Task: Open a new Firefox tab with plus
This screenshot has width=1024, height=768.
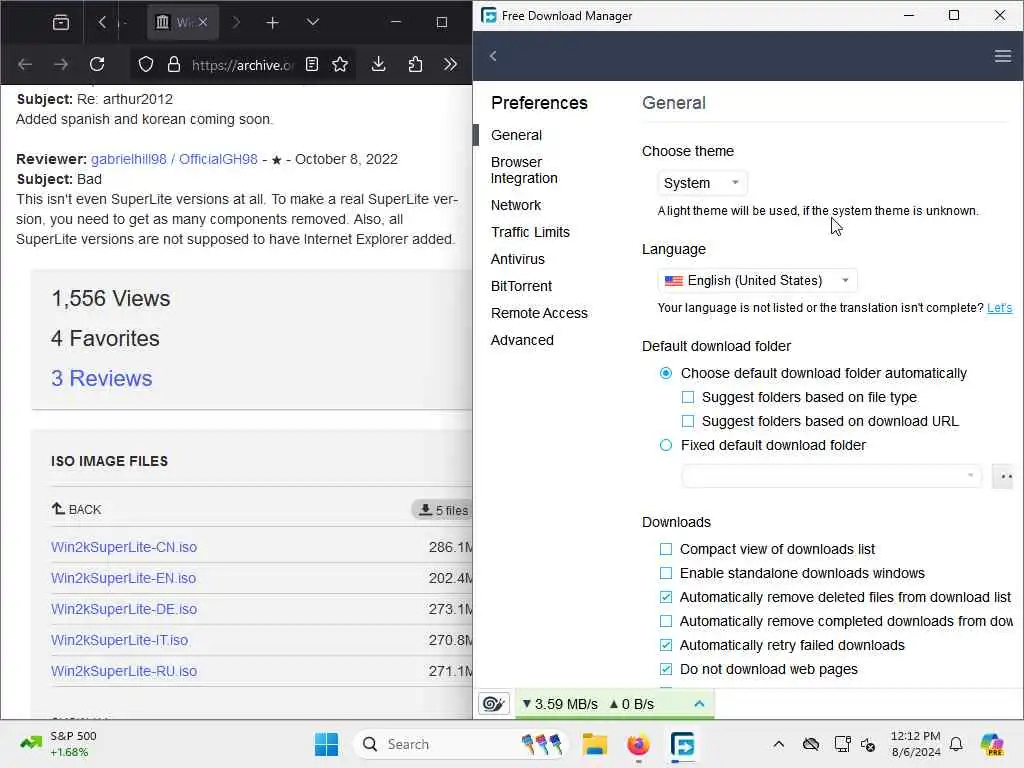Action: pyautogui.click(x=272, y=23)
